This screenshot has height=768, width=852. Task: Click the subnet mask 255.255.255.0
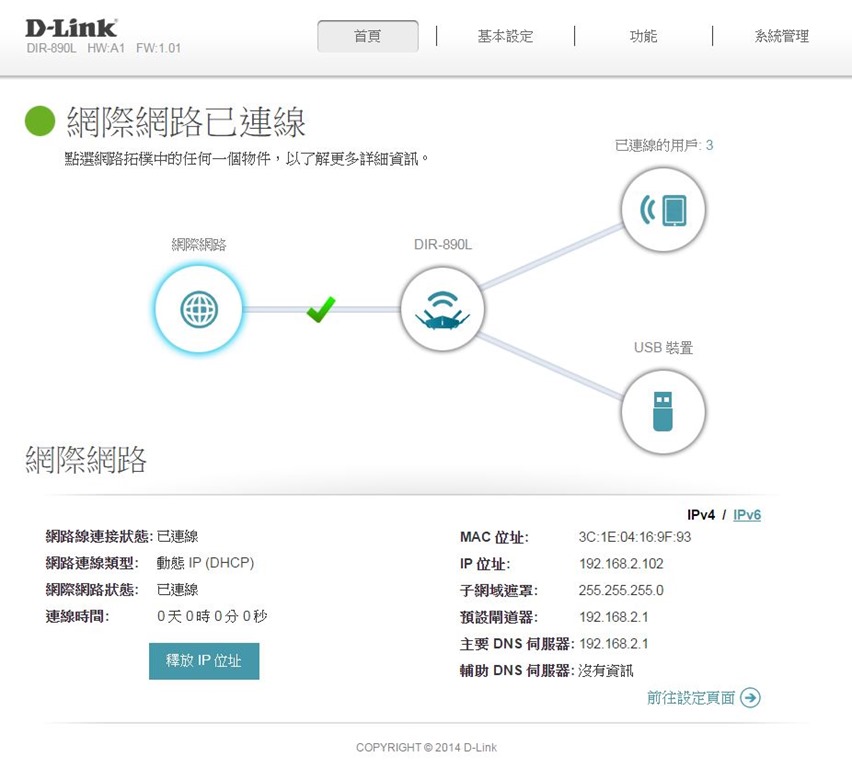621,590
